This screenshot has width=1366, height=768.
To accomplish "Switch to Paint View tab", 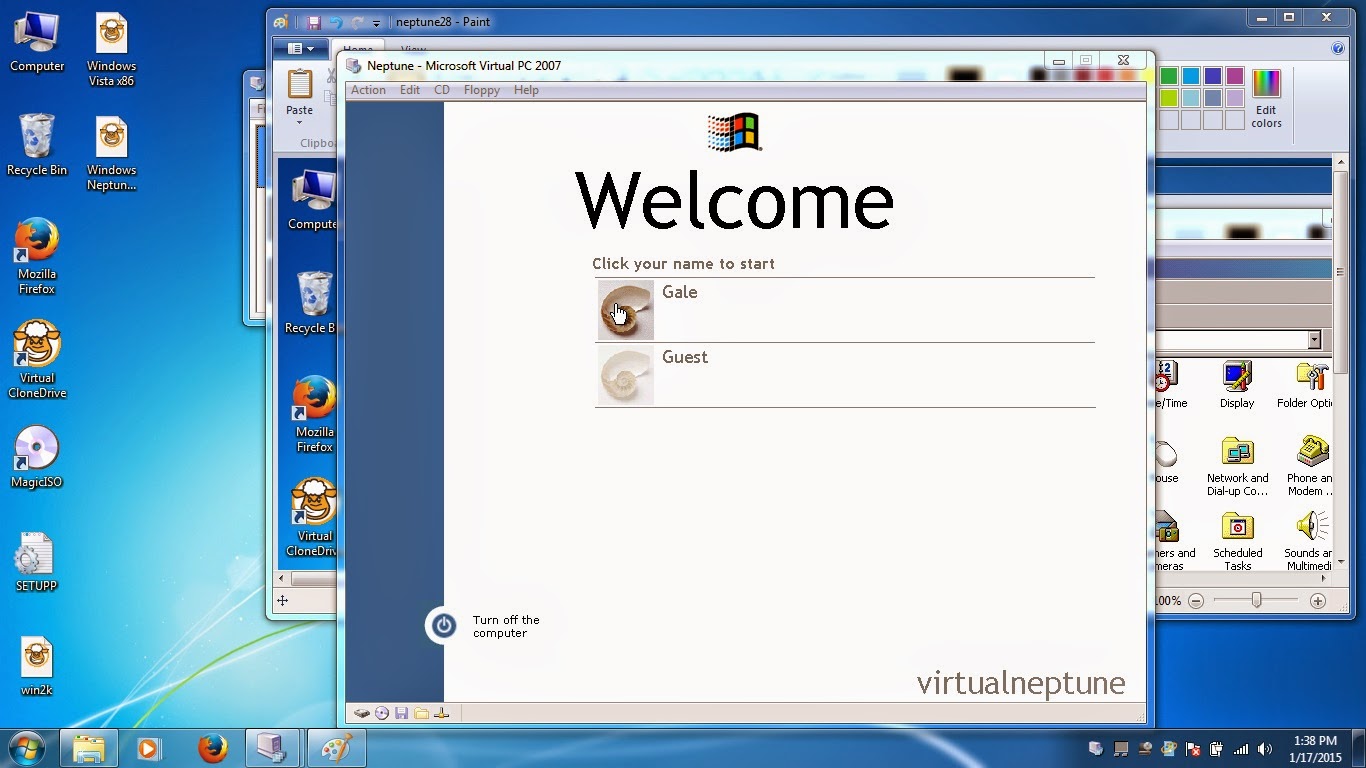I will click(x=413, y=49).
